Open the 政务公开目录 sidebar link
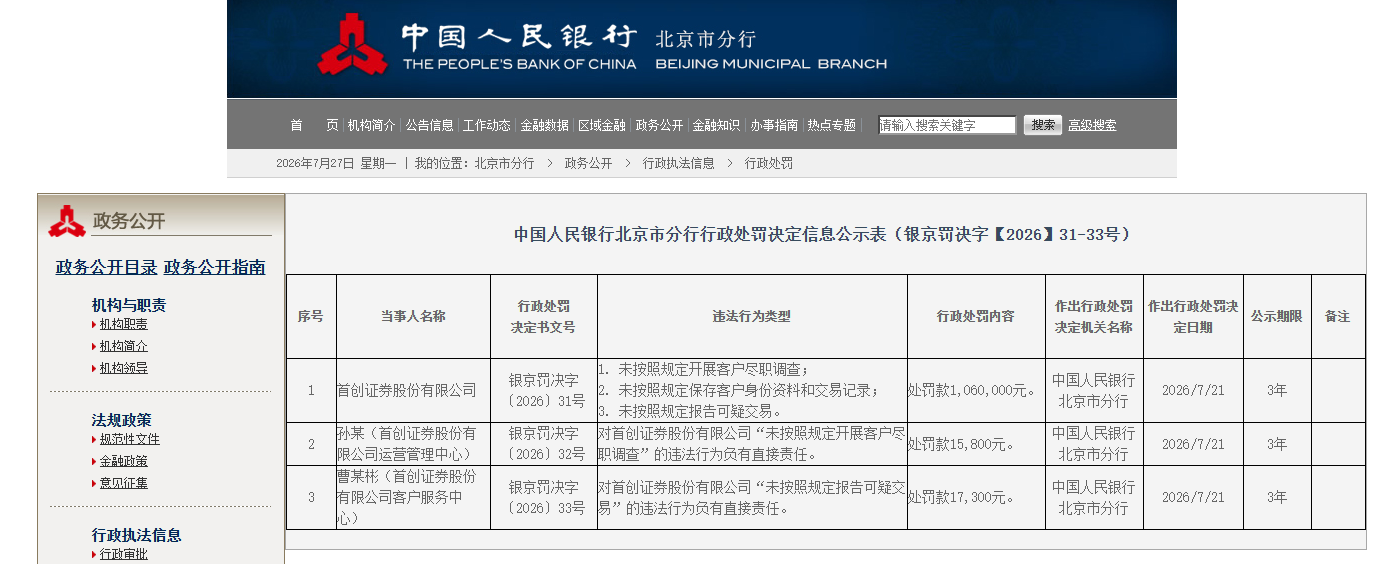The image size is (1381, 564). (107, 267)
